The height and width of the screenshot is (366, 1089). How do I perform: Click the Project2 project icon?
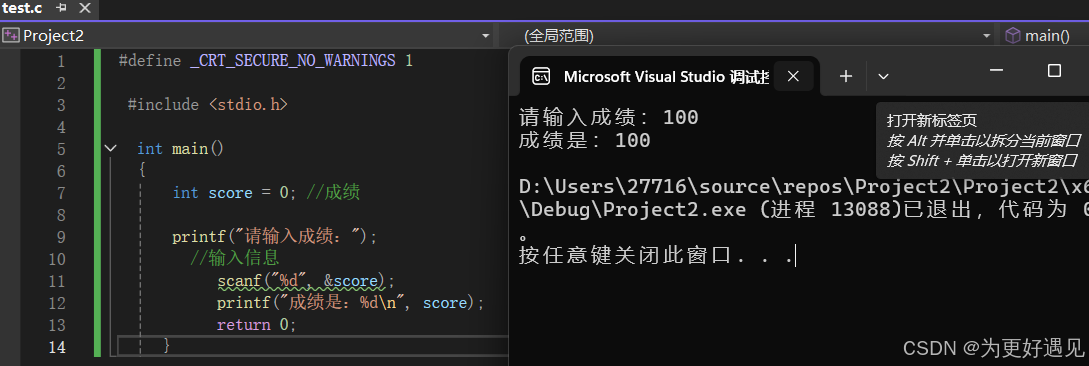point(10,35)
